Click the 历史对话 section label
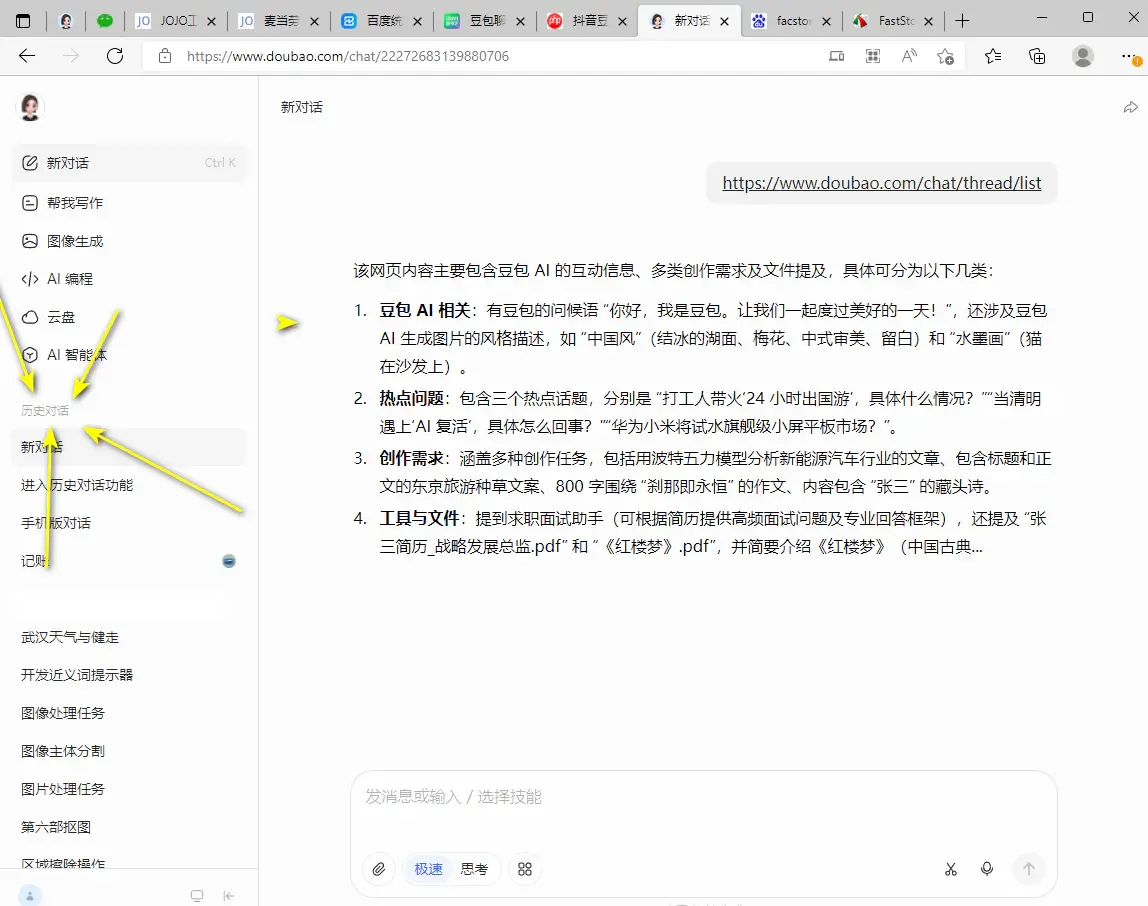The height and width of the screenshot is (906, 1148). point(45,410)
